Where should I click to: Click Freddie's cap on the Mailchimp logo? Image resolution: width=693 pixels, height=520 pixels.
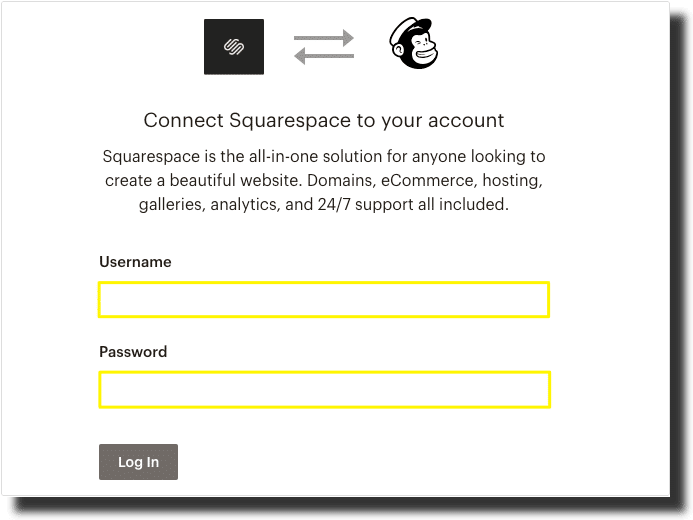click(x=411, y=27)
